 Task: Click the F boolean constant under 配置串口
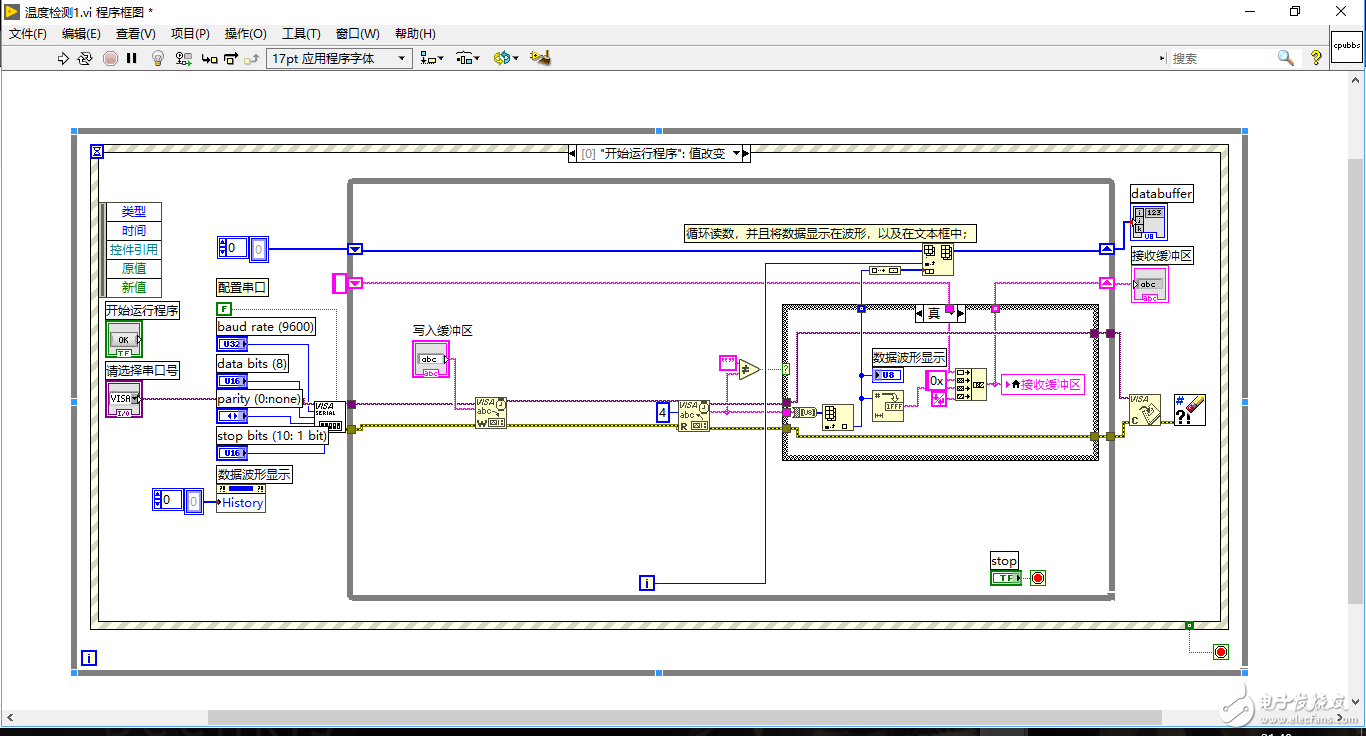223,309
